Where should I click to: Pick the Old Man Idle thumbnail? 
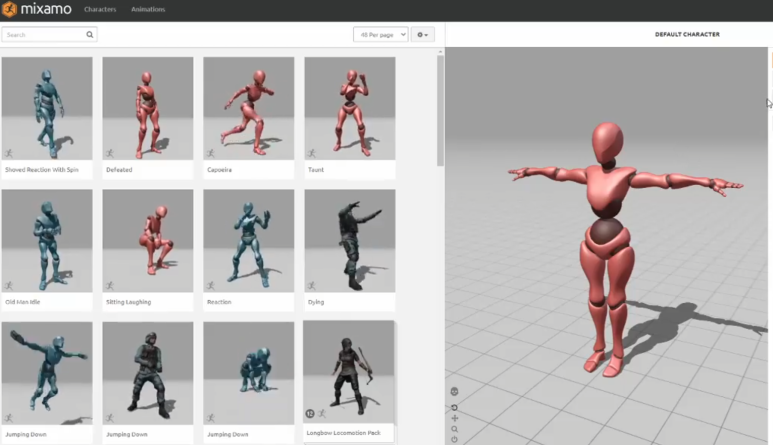click(47, 240)
